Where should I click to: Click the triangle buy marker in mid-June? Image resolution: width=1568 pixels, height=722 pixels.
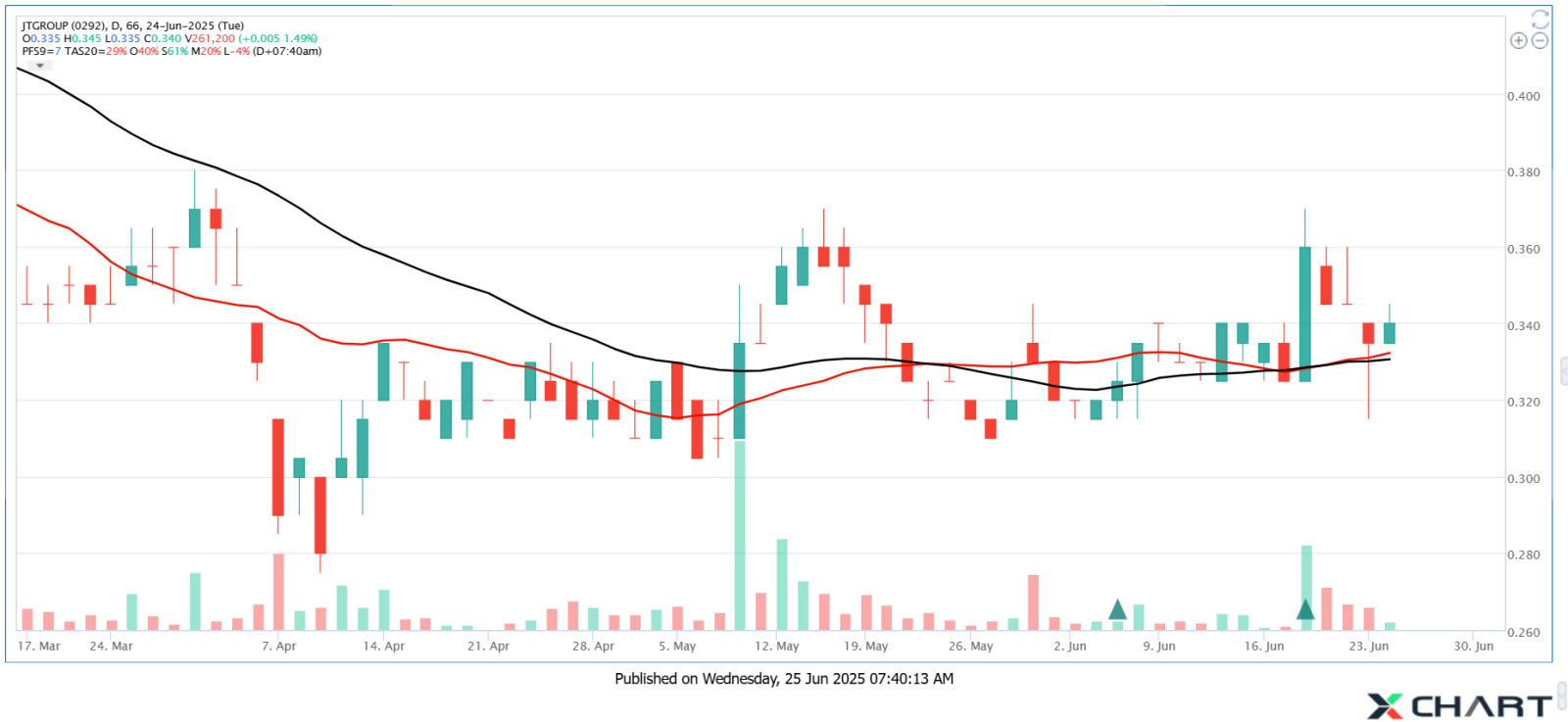1304,609
